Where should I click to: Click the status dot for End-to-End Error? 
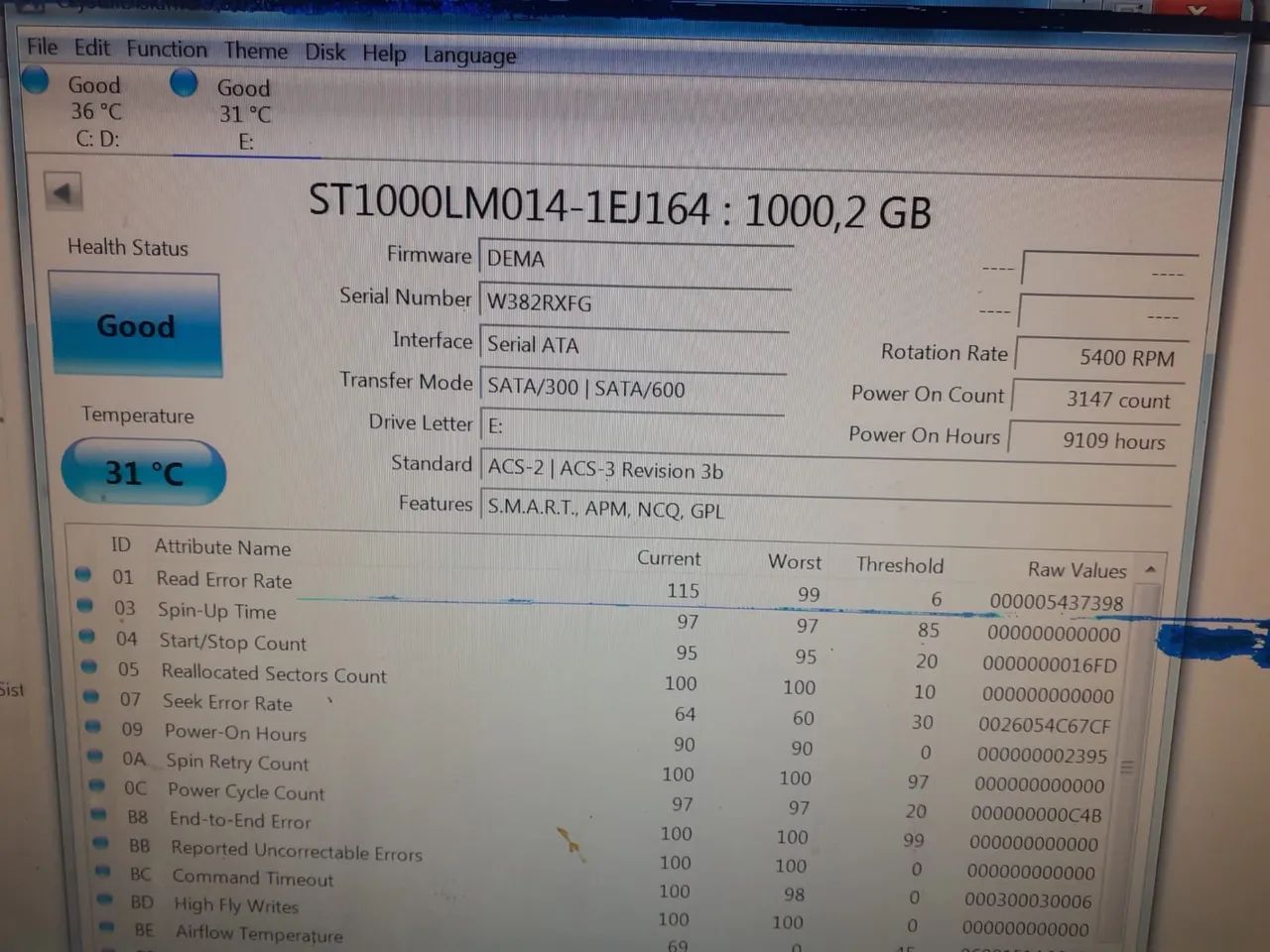pos(100,814)
